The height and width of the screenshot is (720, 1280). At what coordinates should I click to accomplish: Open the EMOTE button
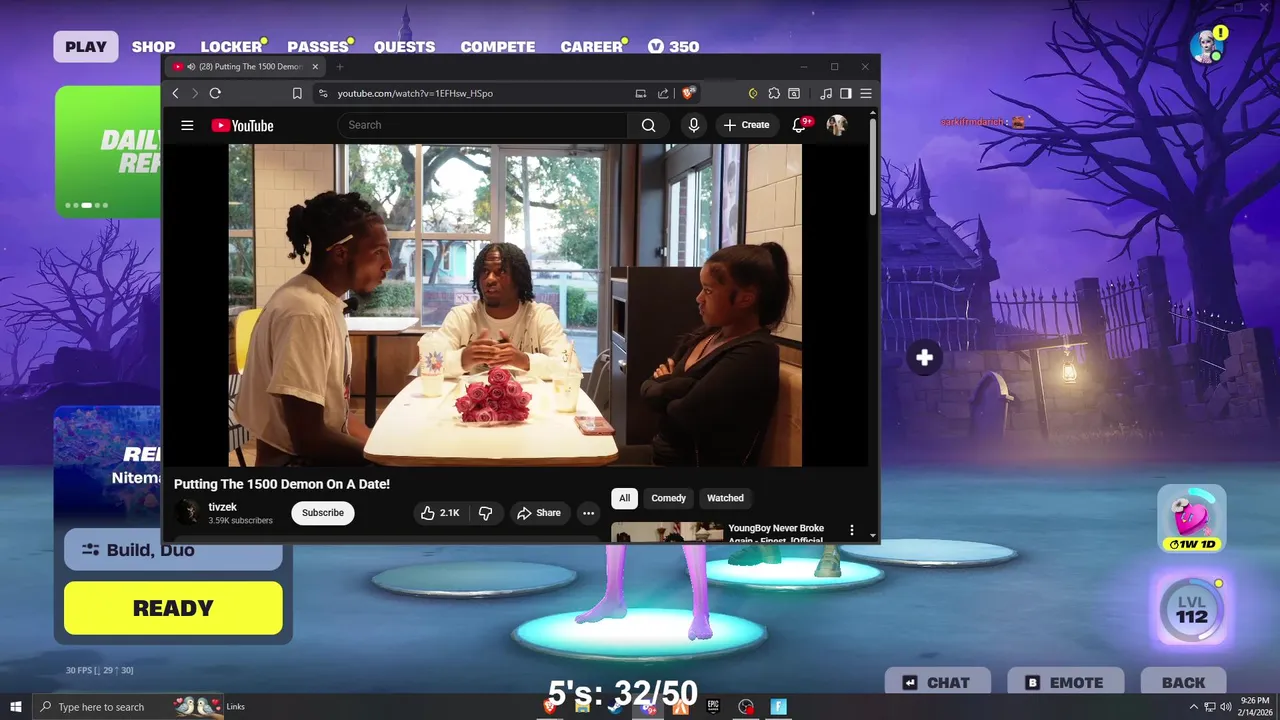pos(1064,683)
